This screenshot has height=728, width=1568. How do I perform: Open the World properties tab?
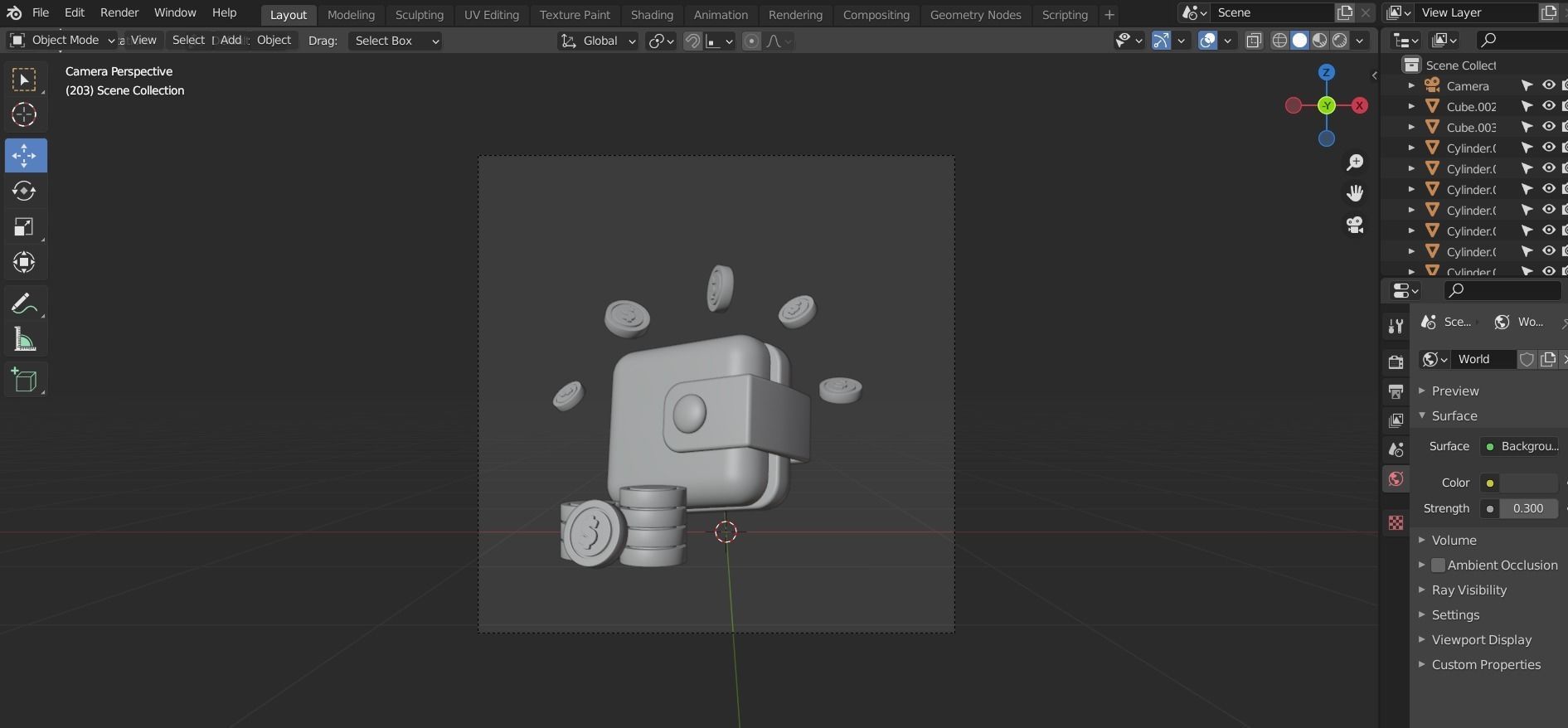1396,479
